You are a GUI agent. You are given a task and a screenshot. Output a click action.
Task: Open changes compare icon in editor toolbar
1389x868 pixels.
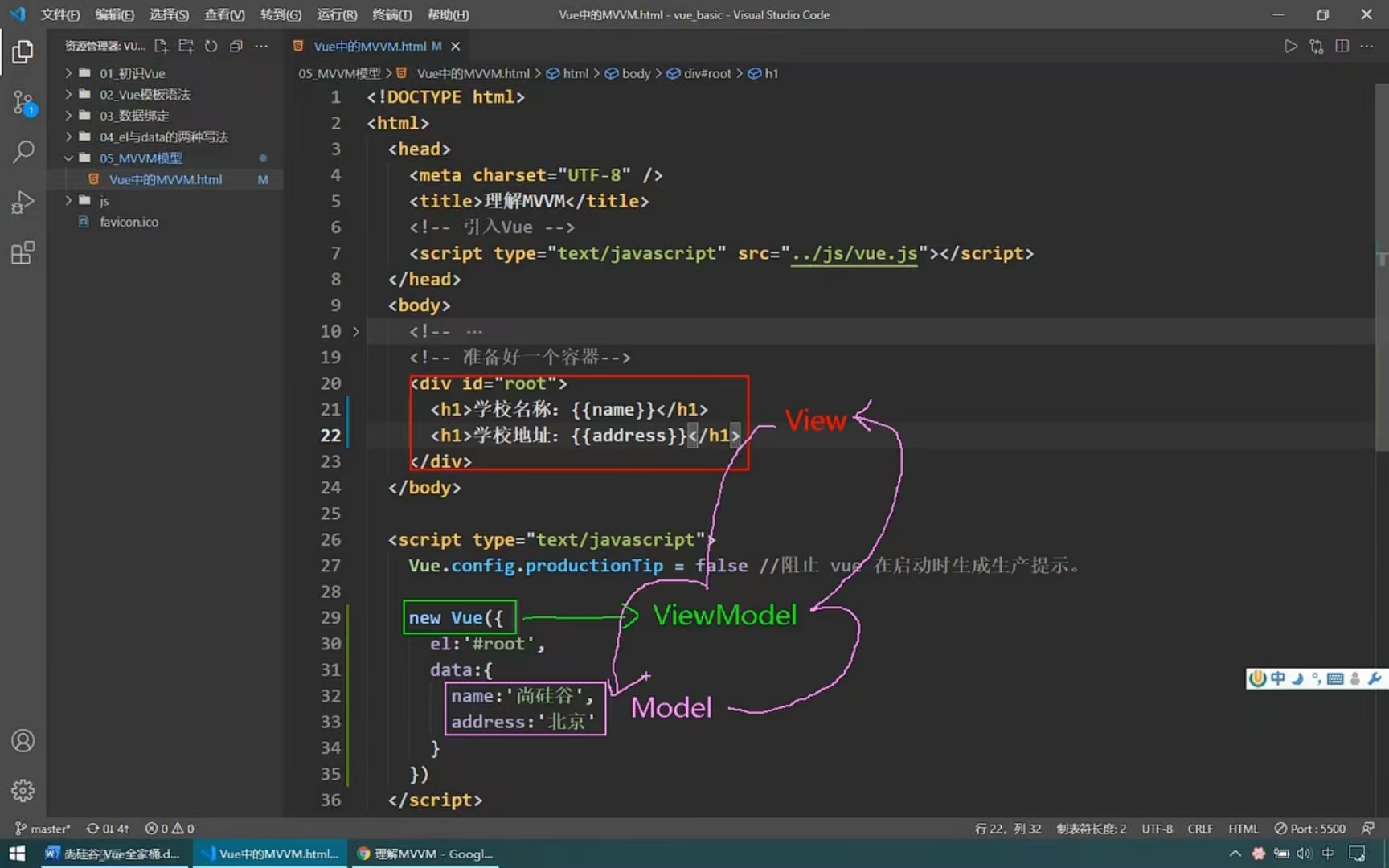coord(1316,46)
